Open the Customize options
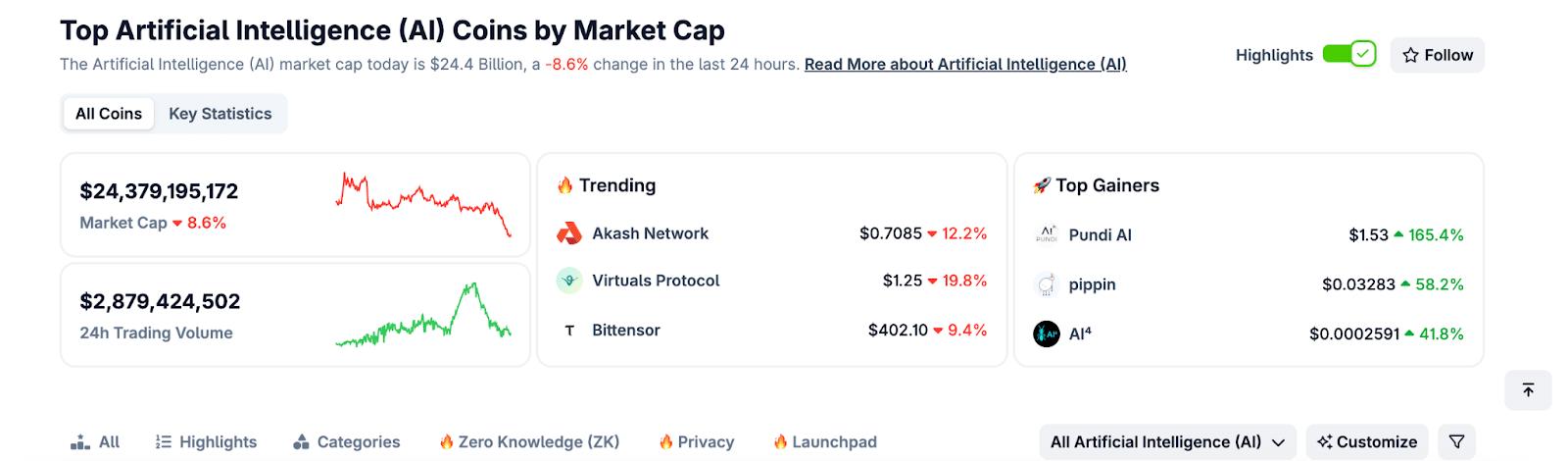 [x=1367, y=442]
